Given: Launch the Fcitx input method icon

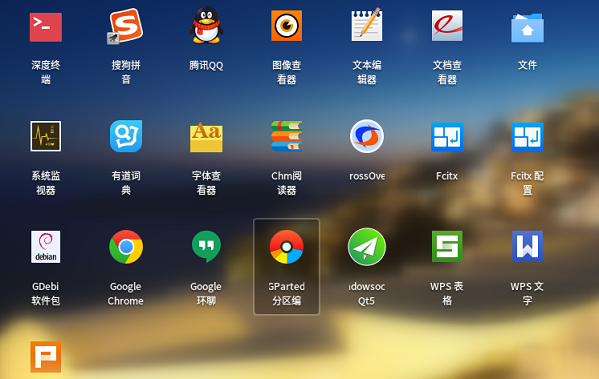Looking at the screenshot, I should point(447,137).
